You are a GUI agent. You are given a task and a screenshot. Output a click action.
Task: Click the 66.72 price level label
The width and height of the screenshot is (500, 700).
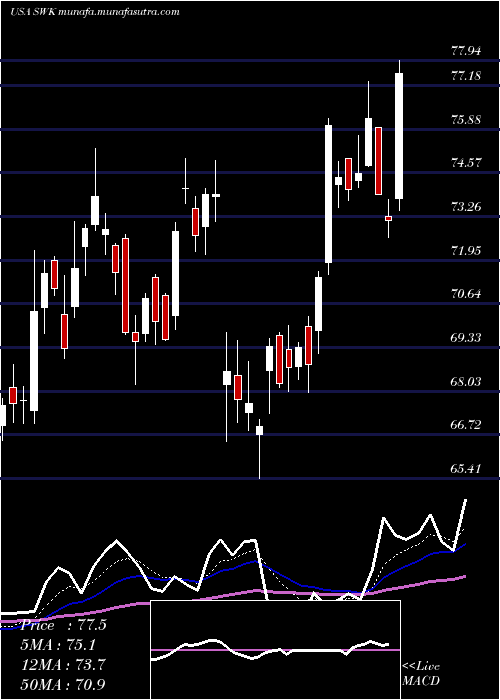tap(466, 425)
